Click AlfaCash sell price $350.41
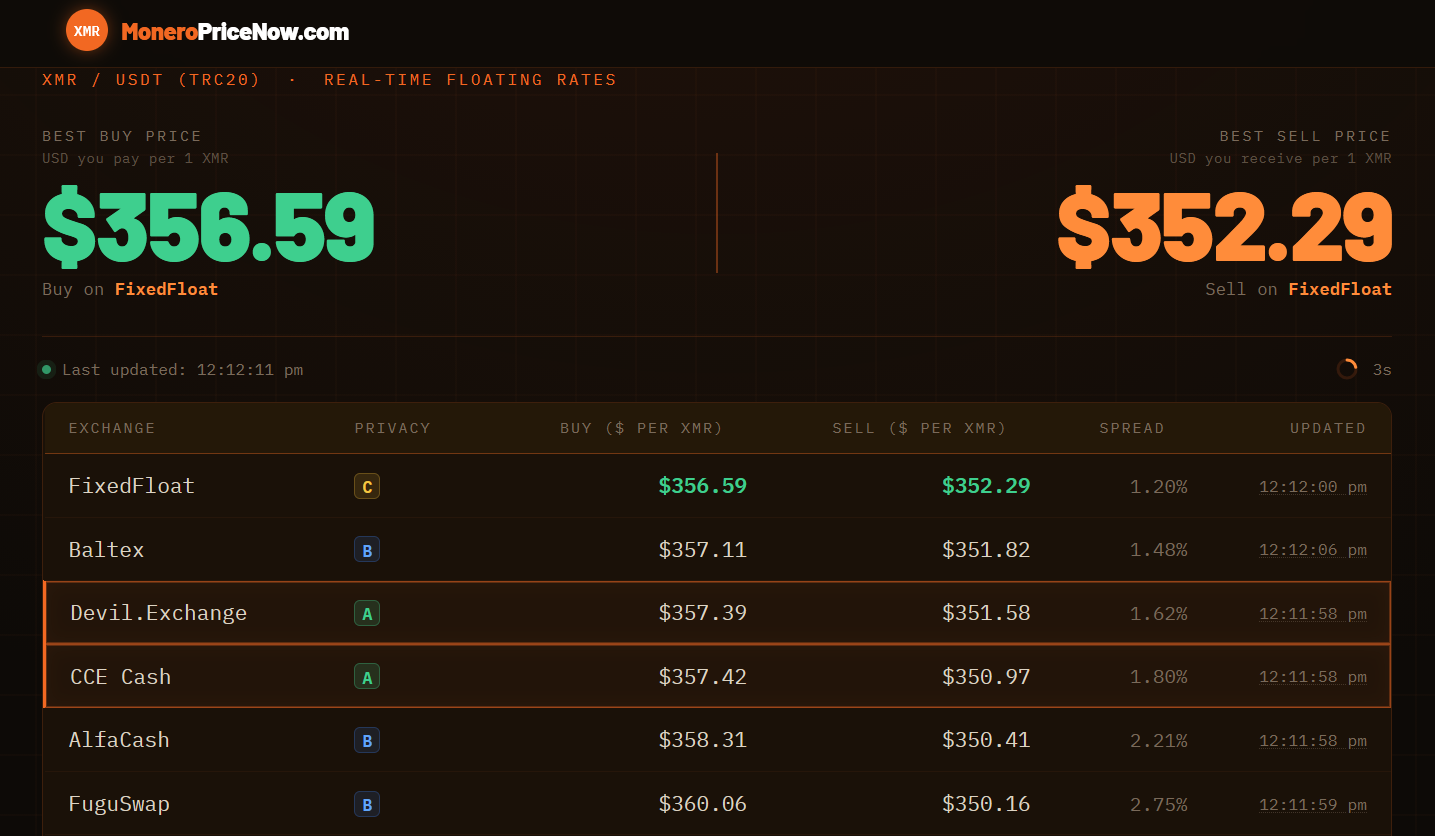Viewport: 1435px width, 836px height. (x=986, y=740)
